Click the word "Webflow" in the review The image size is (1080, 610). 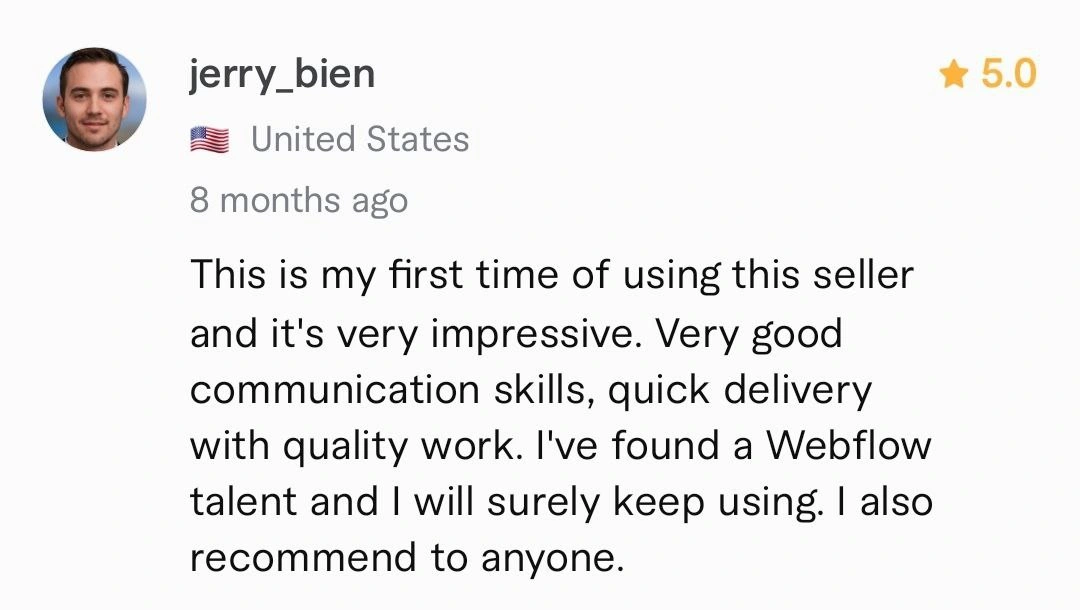coord(847,445)
